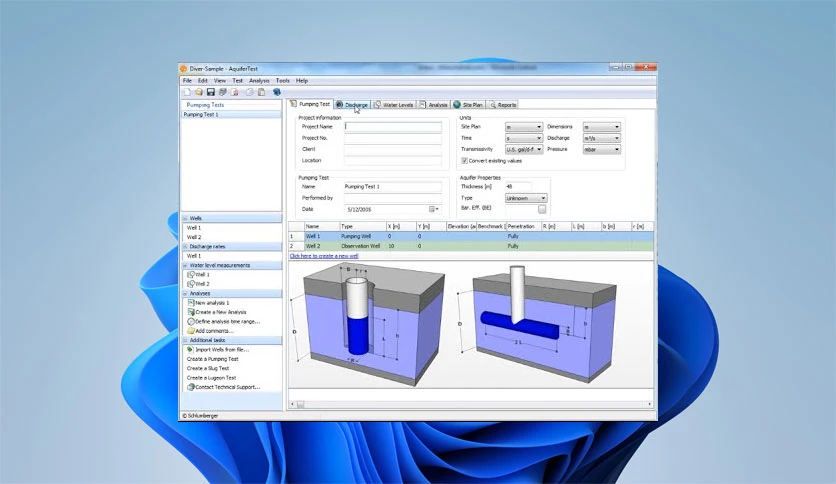The image size is (836, 484).
Task: Click the Pumping Test tab icon
Action: point(293,104)
